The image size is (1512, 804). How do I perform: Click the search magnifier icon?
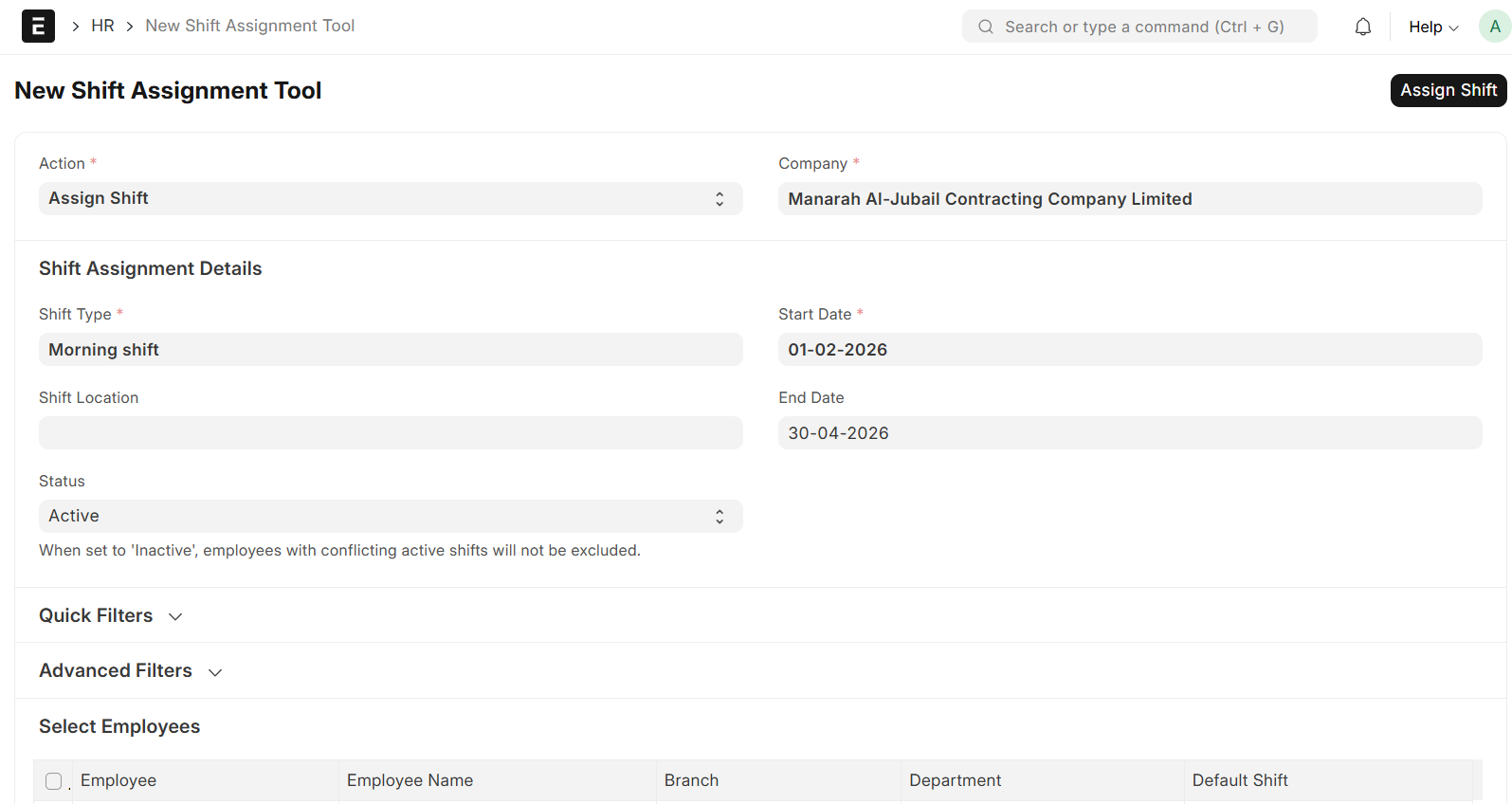tap(986, 27)
